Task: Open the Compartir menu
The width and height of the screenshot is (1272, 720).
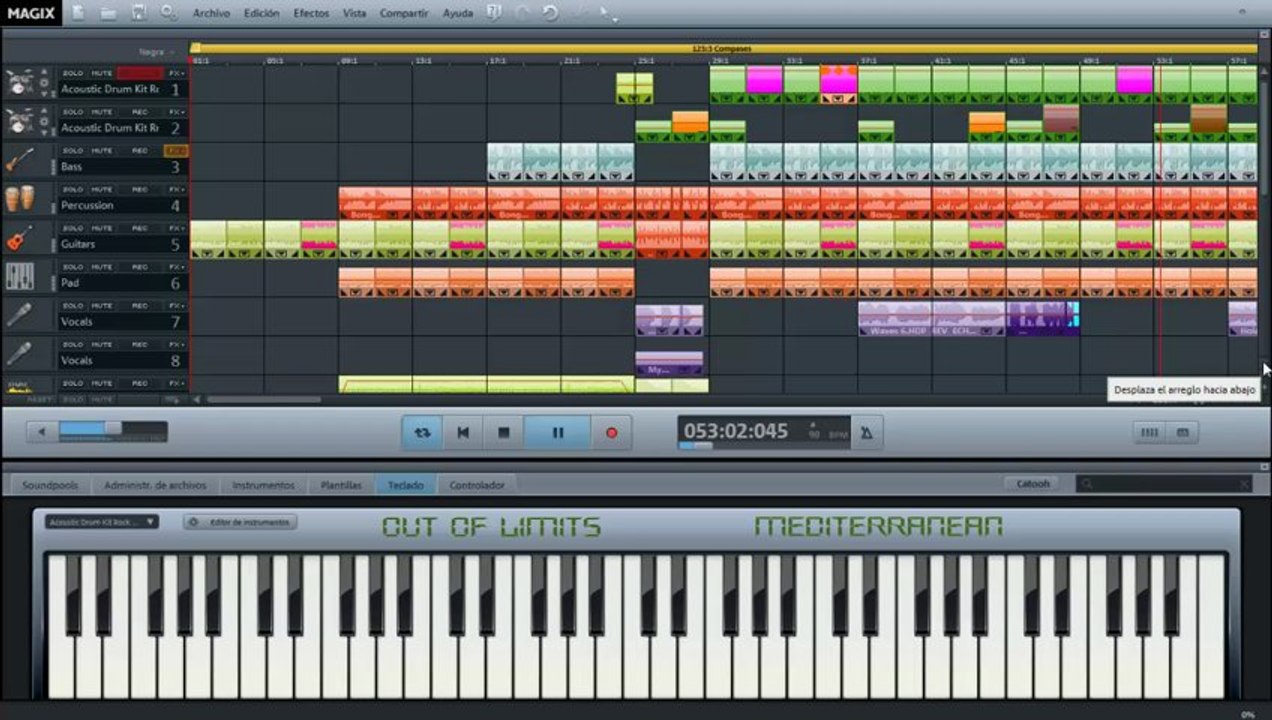Action: tap(404, 14)
